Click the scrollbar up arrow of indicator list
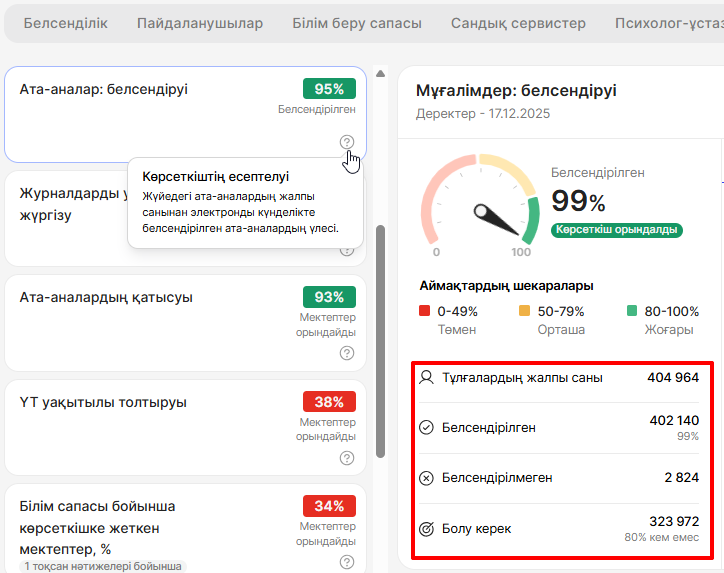This screenshot has height=573, width=724. click(x=380, y=73)
